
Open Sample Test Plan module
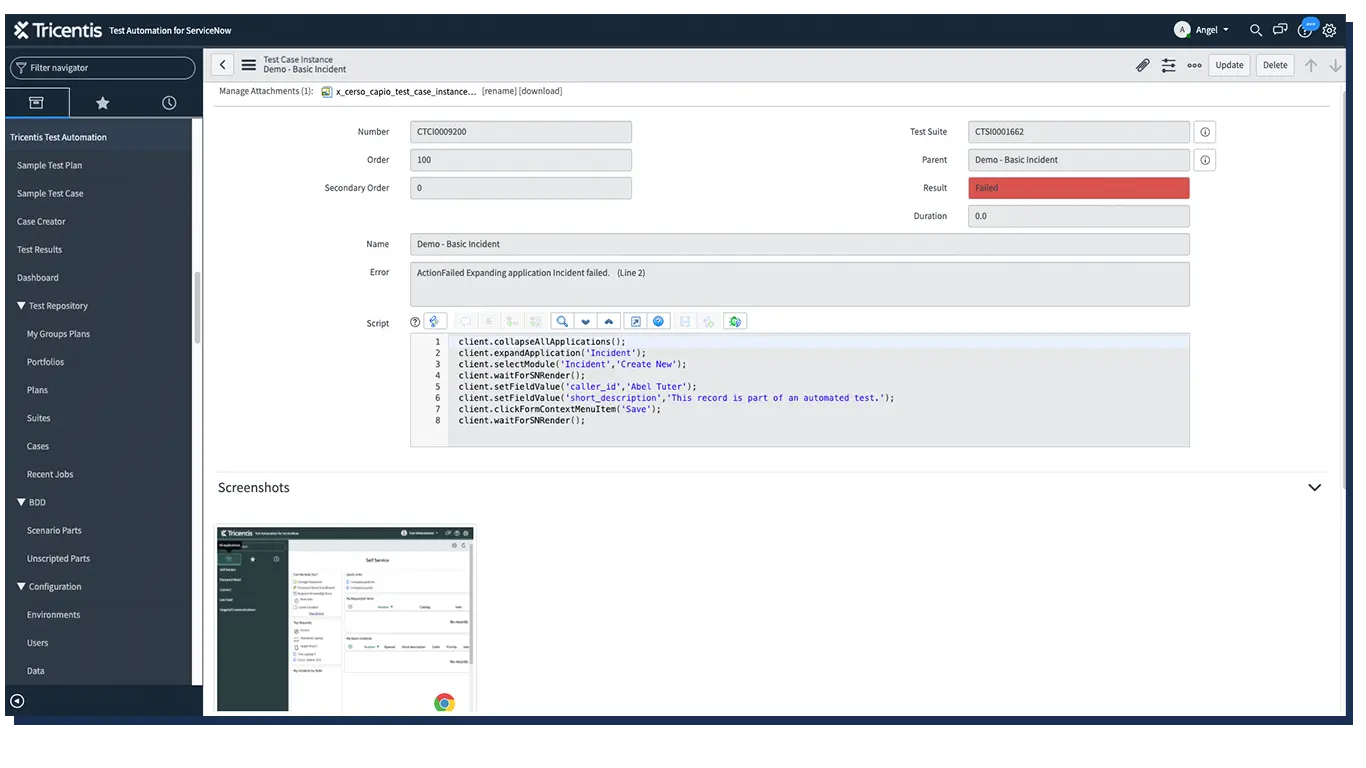pos(50,165)
